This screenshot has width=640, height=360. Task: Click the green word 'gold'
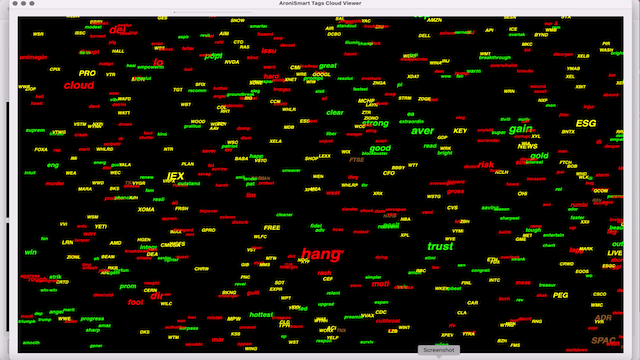[x=539, y=156]
